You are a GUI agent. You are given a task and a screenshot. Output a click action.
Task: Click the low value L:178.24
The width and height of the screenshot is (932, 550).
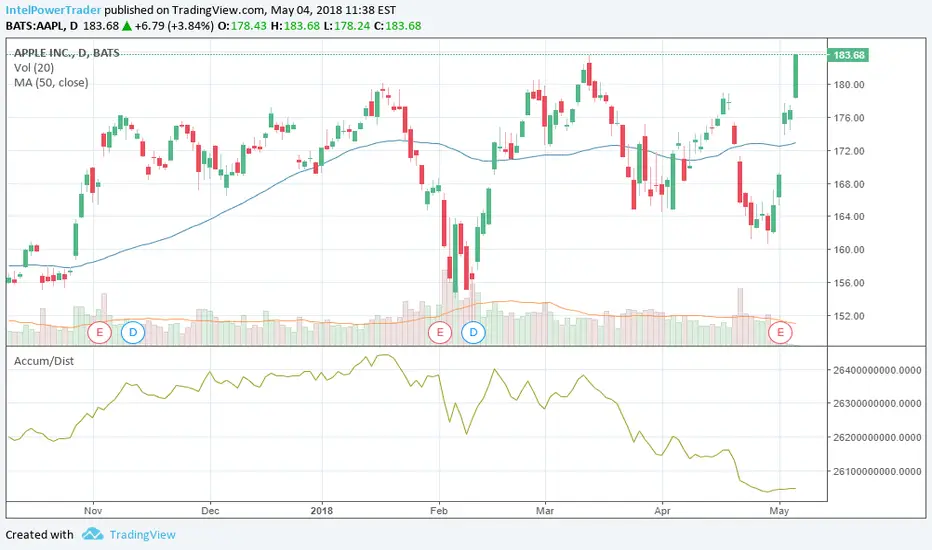[347, 26]
